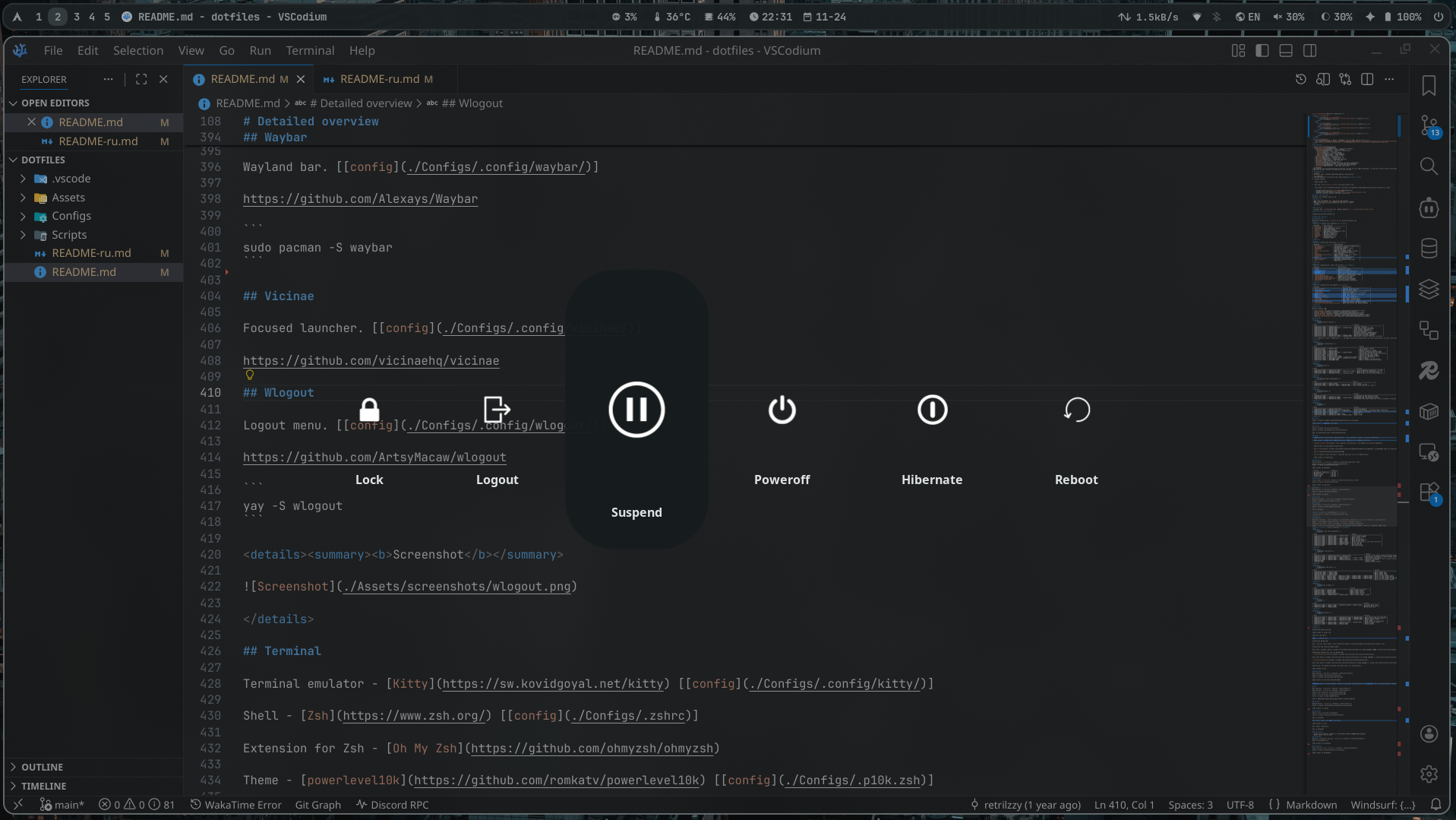
Task: Close the Explorer side bar
Action: tap(163, 79)
